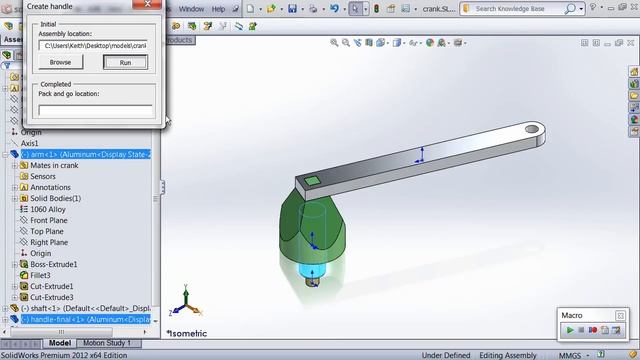Open the MMGS unit system dropdown
This screenshot has height=360, width=640.
tap(588, 356)
